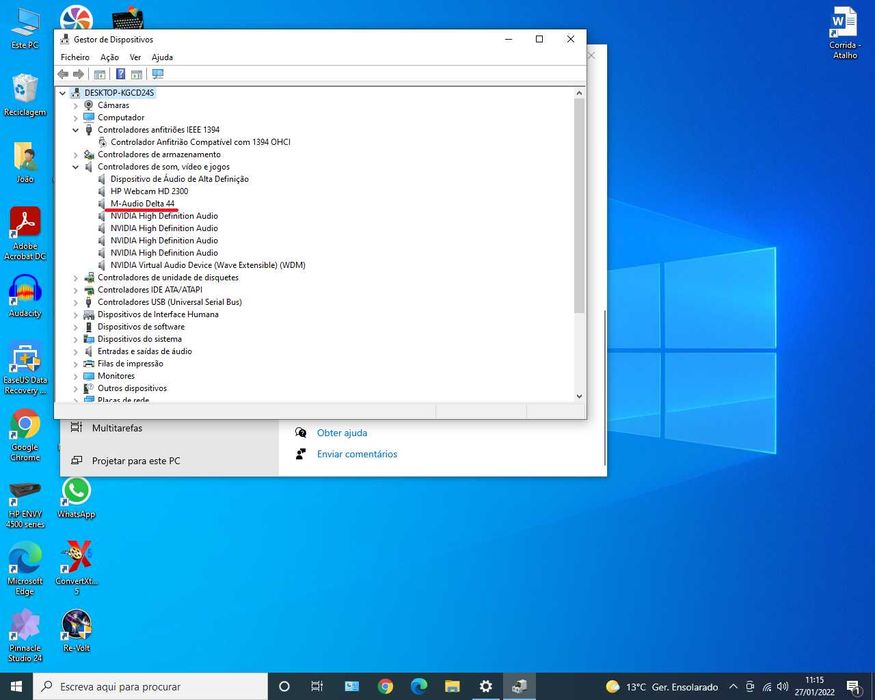Open the João user folder icon

(x=25, y=162)
